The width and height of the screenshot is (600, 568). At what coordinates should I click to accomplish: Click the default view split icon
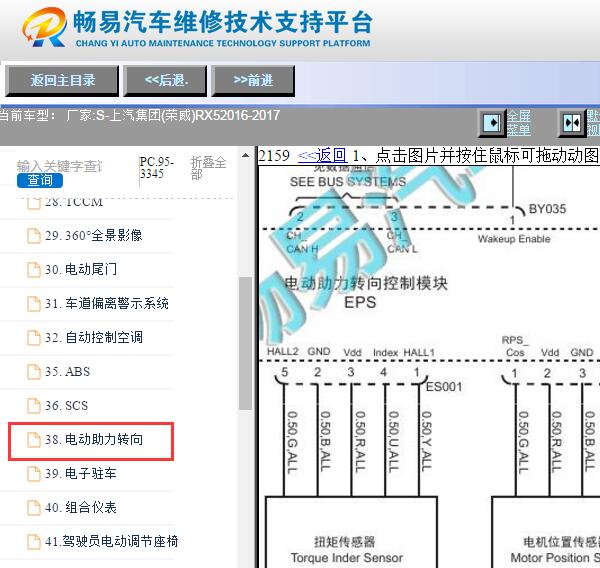(572, 123)
